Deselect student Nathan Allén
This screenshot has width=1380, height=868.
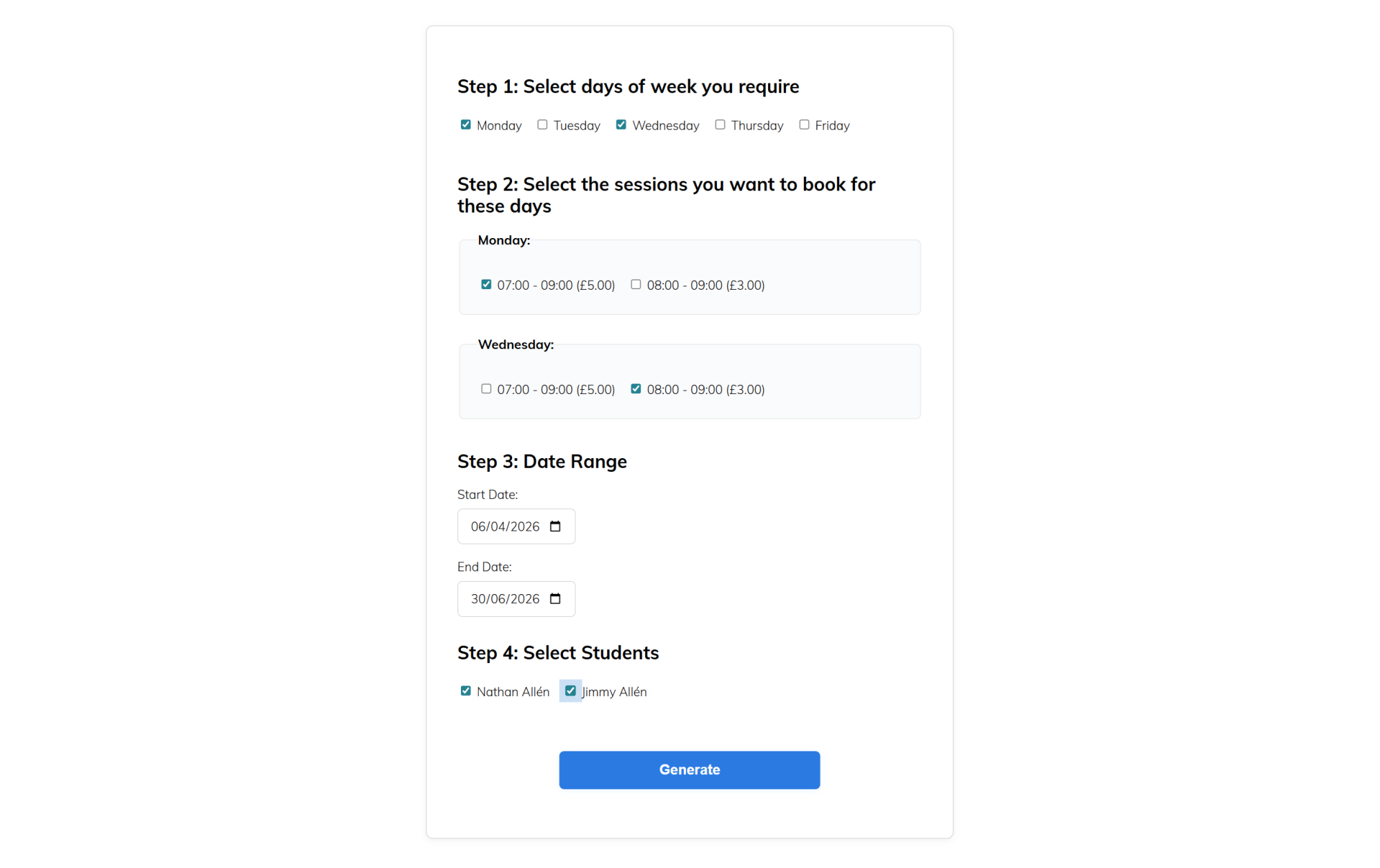coord(466,691)
